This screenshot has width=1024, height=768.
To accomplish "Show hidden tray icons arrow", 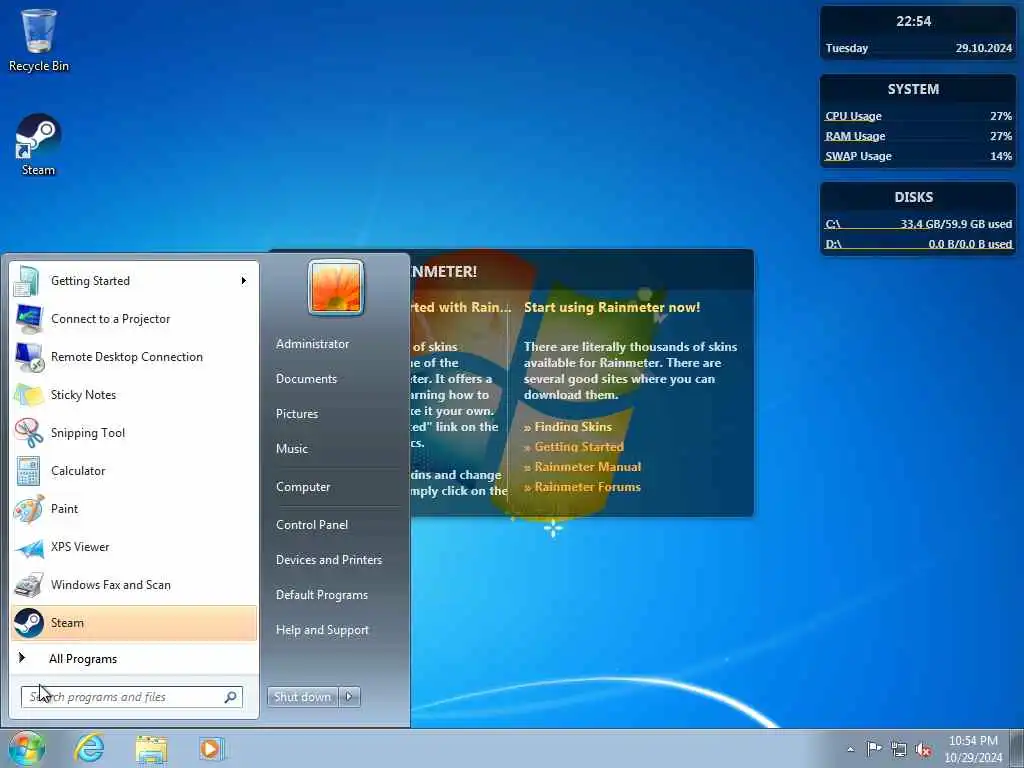I will pos(850,749).
